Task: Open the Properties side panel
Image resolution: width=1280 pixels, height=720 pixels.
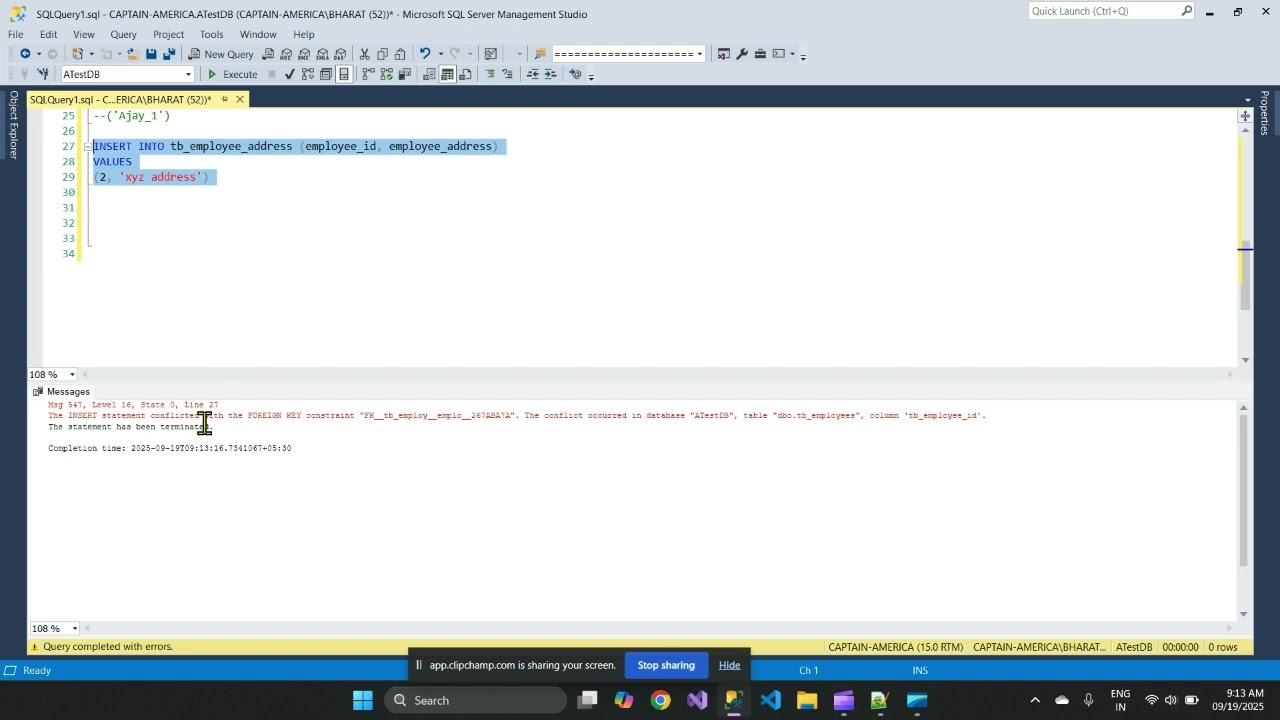Action: [1265, 113]
